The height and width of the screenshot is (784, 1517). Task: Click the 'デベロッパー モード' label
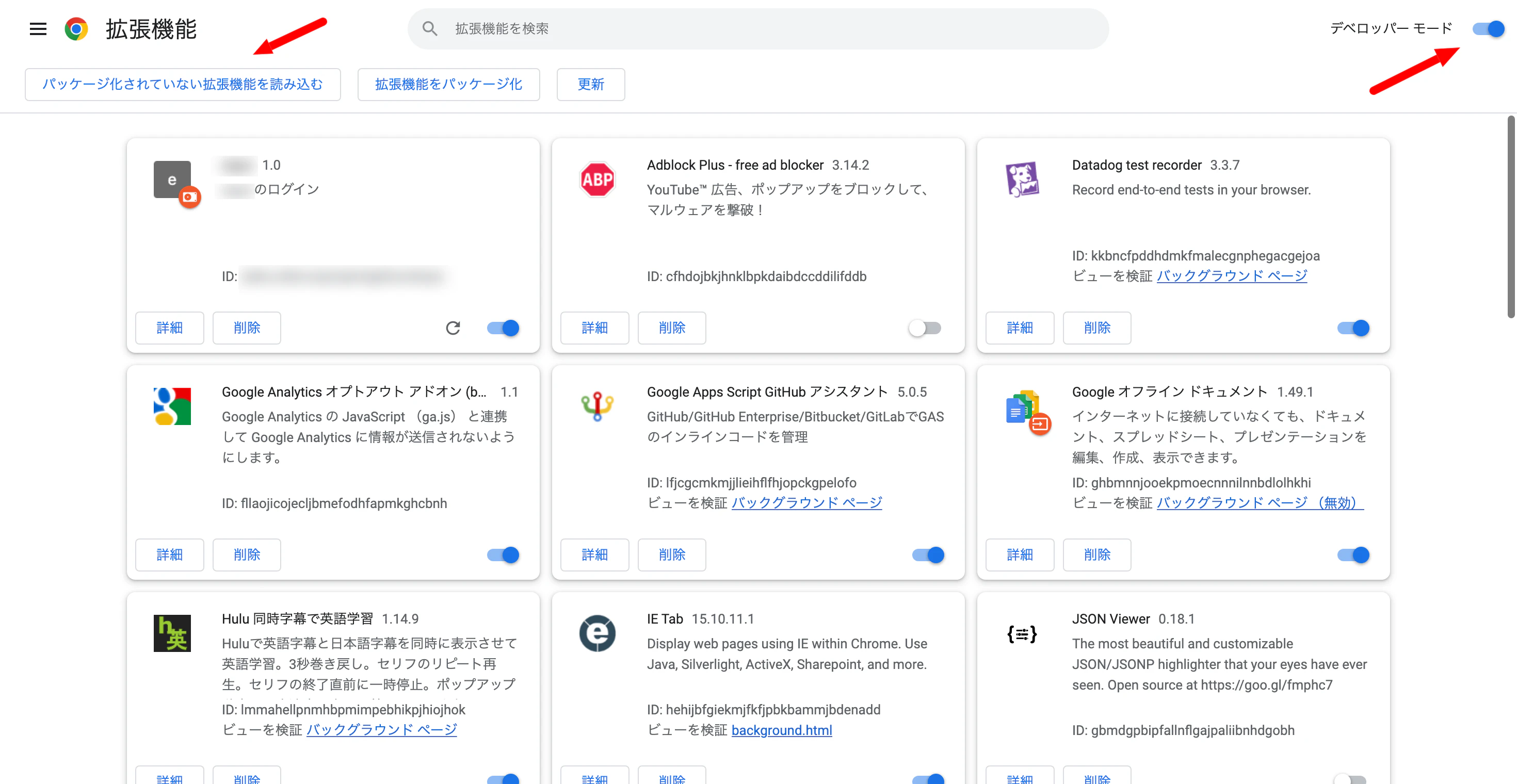[1392, 28]
